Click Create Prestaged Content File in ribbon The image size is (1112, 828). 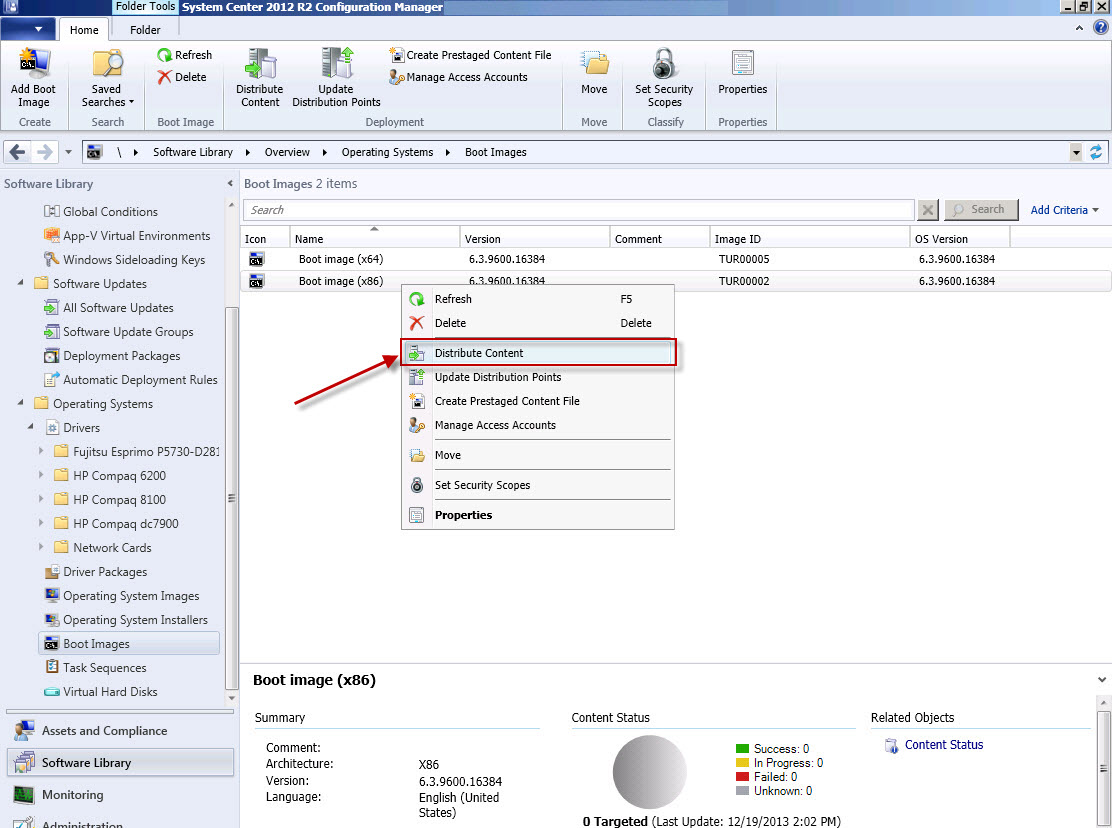(470, 55)
